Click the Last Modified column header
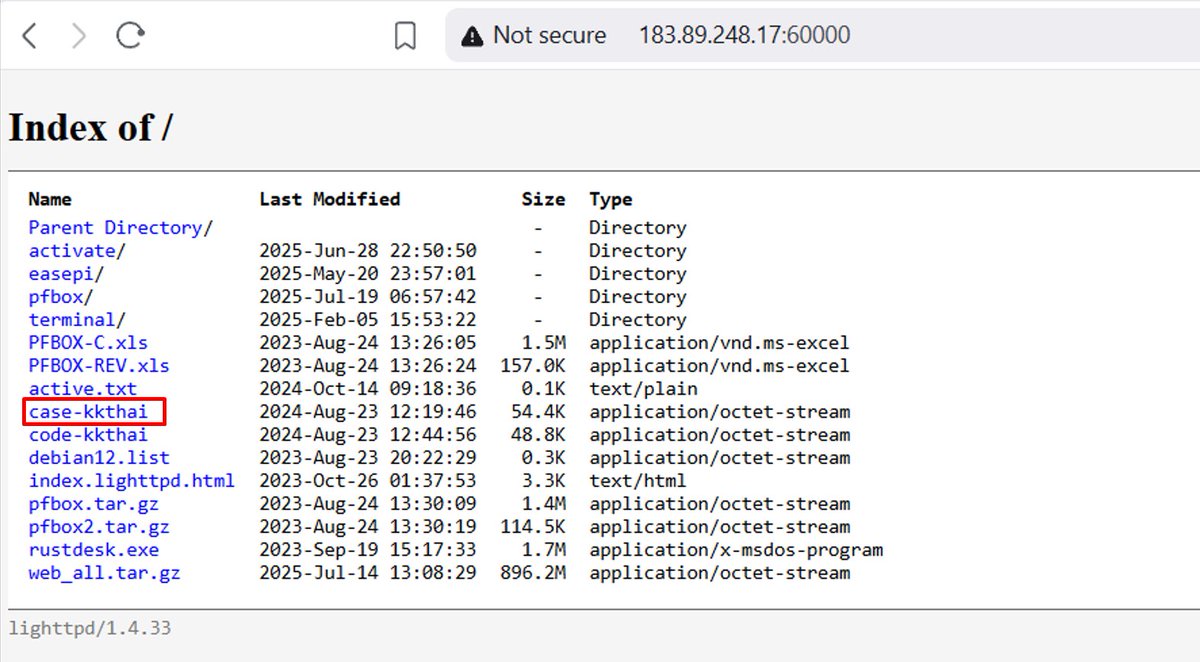1200x662 pixels. tap(330, 199)
